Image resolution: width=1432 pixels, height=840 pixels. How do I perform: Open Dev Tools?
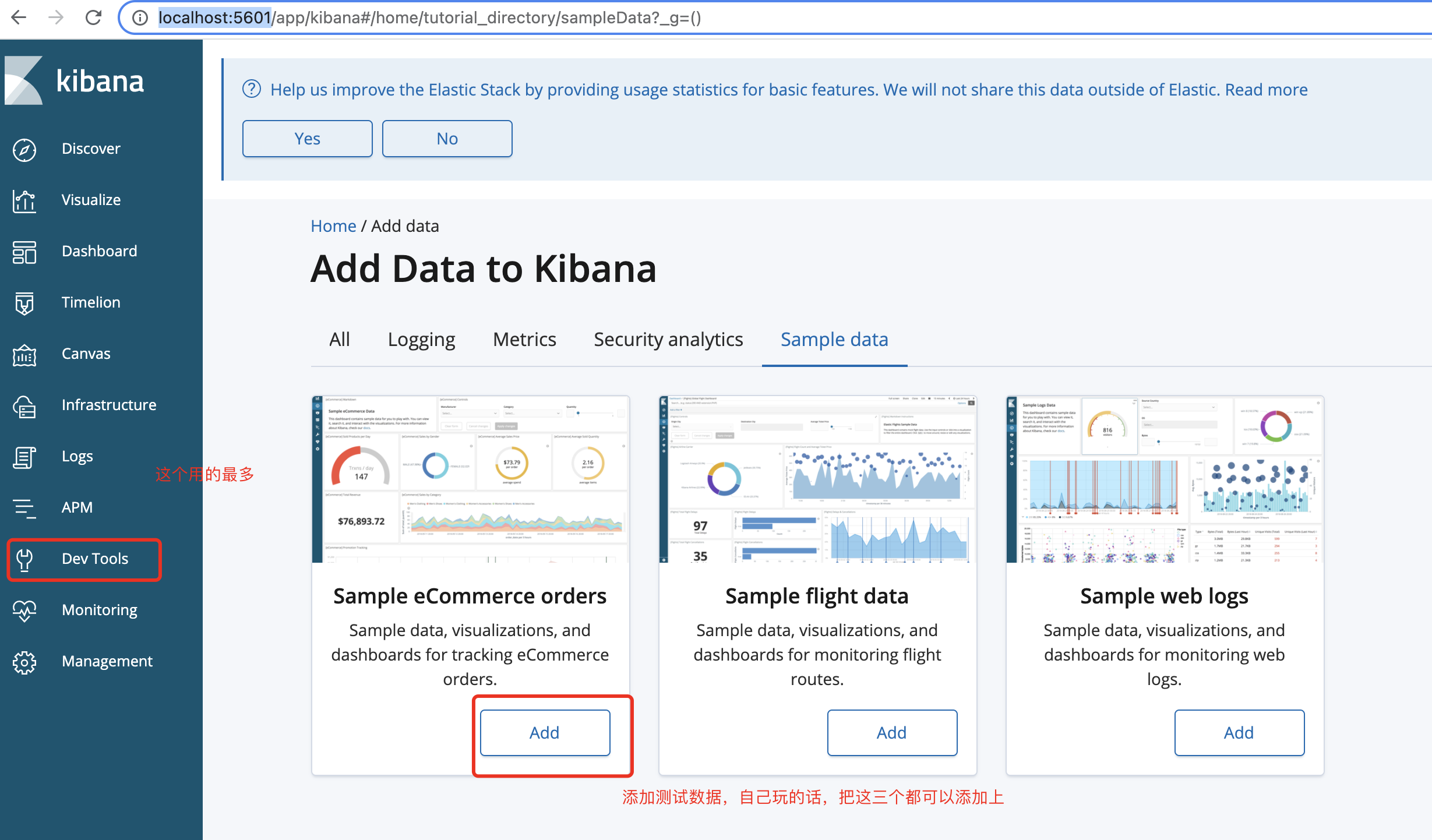click(94, 558)
